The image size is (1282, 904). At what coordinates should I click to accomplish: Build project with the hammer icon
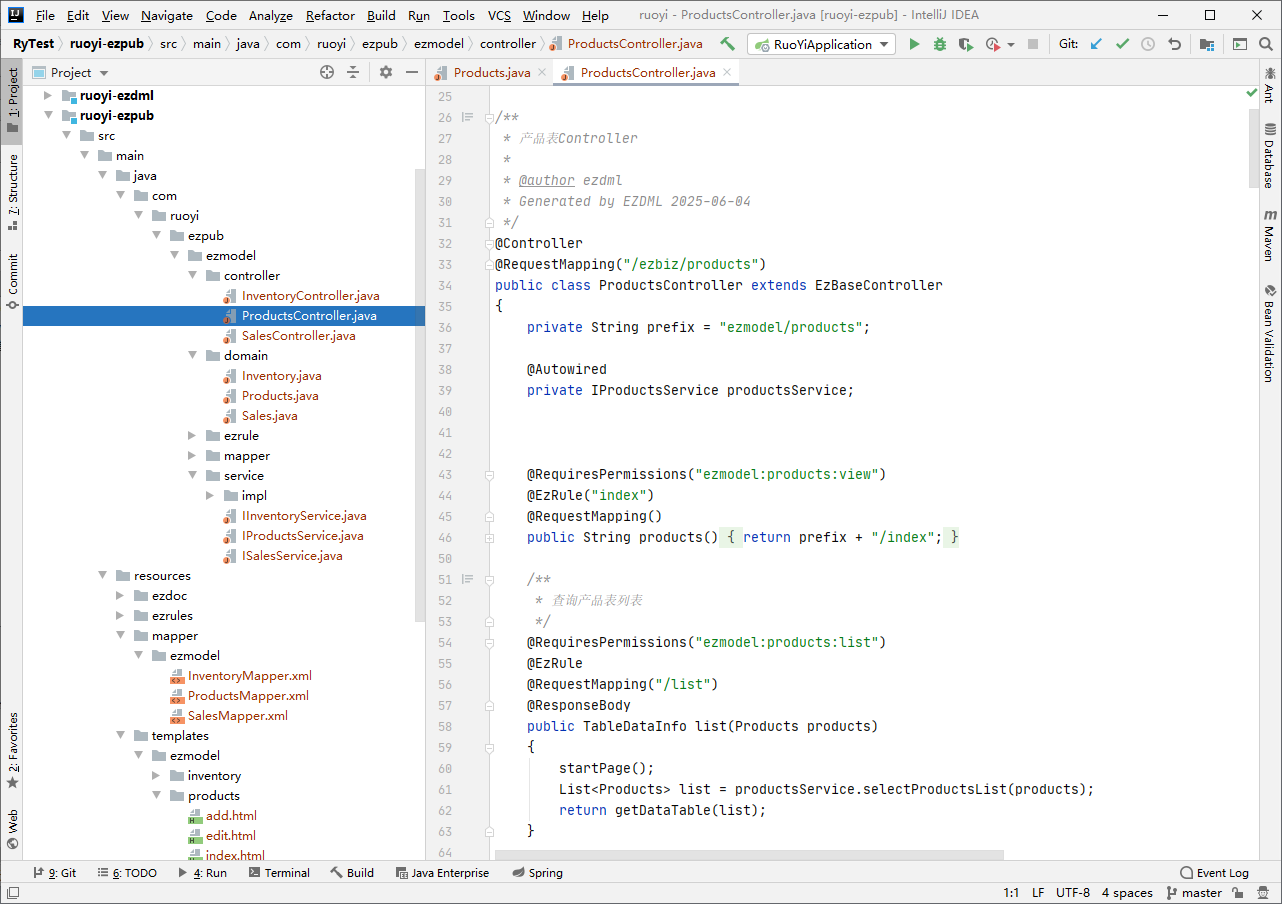pos(727,44)
